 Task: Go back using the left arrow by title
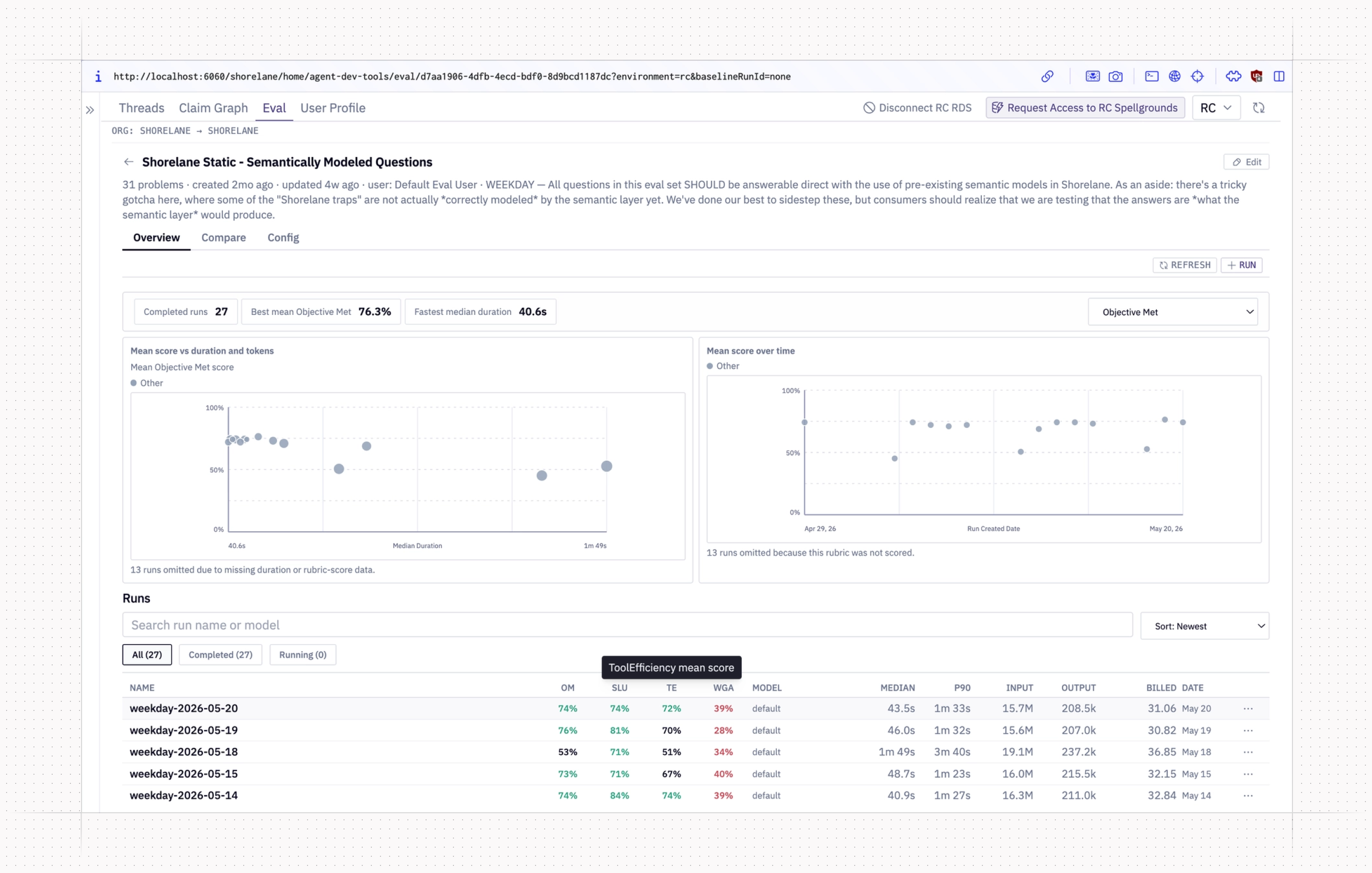[129, 162]
